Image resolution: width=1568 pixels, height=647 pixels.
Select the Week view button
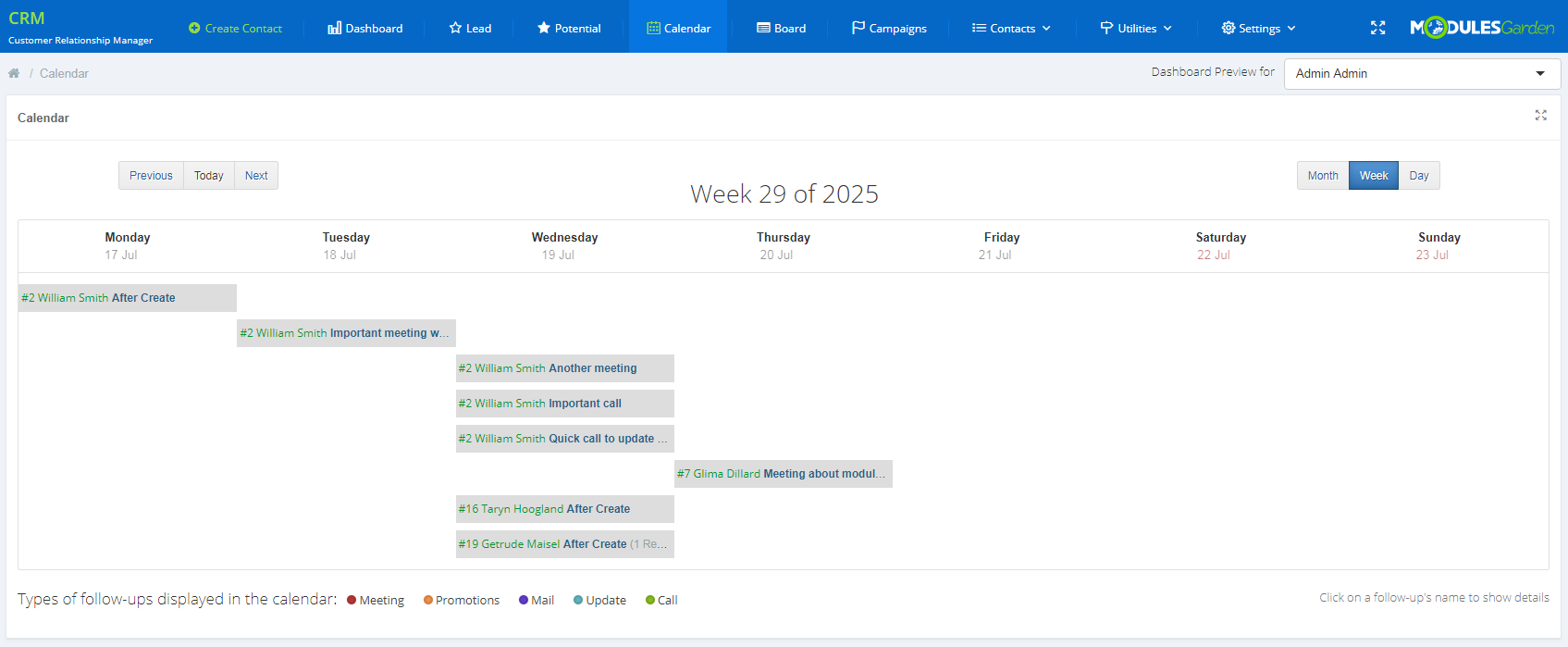coord(1373,176)
